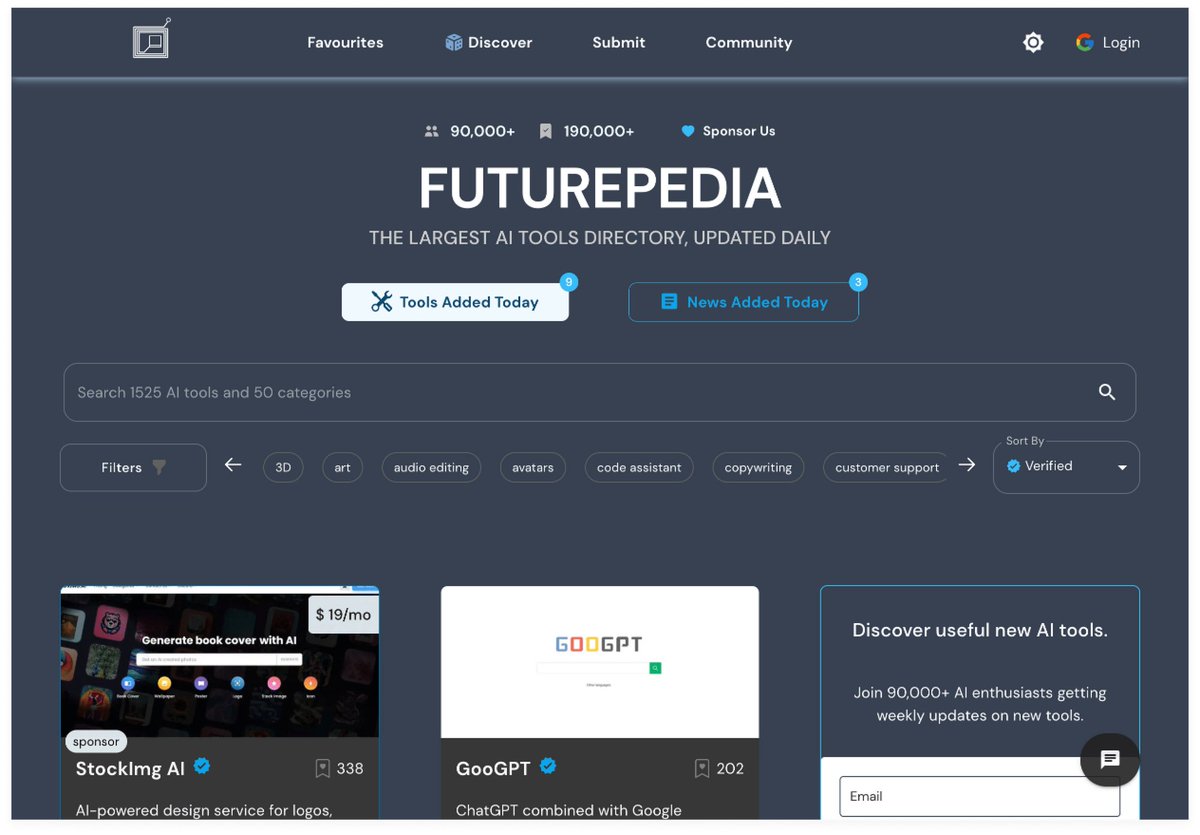
Task: Open the Sort By dropdown arrow
Action: click(1122, 468)
